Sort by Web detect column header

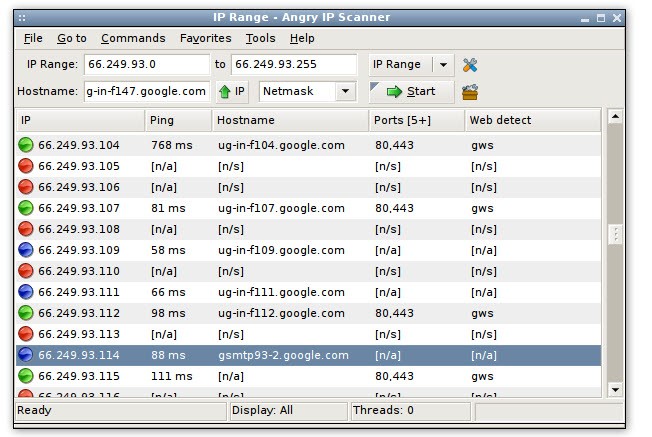point(533,121)
